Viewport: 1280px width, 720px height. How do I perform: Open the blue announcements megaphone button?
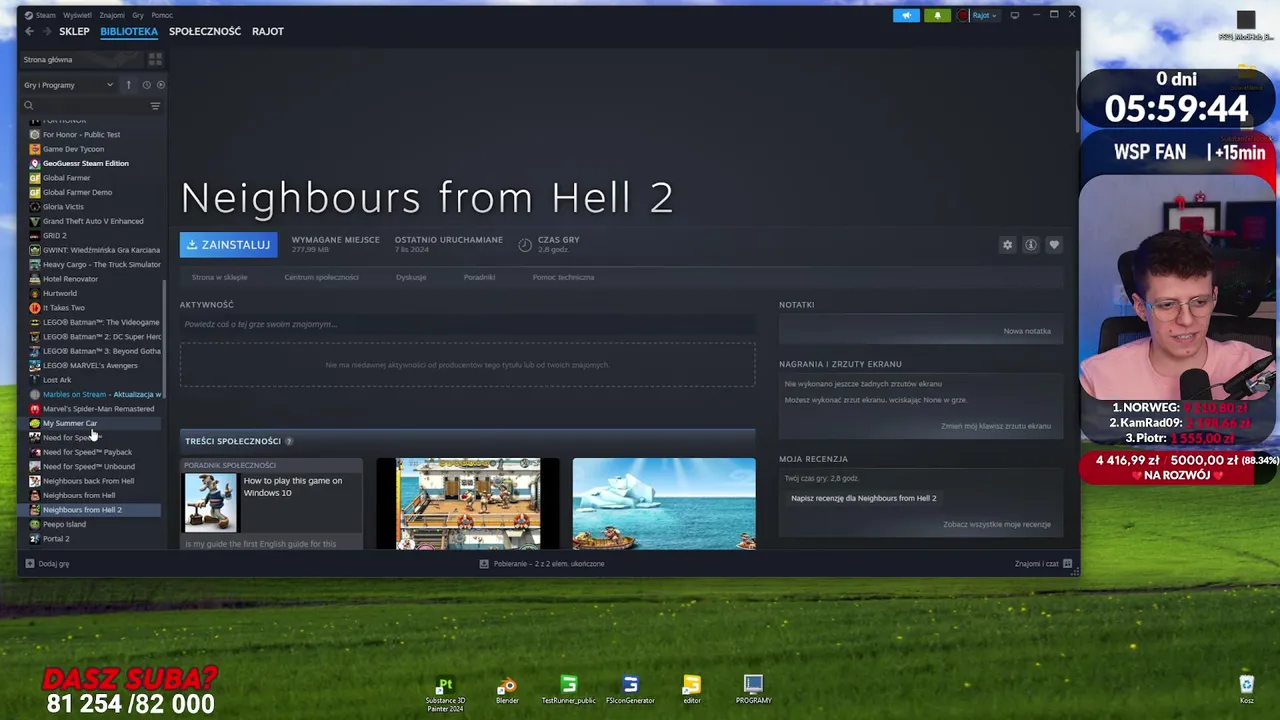[906, 15]
